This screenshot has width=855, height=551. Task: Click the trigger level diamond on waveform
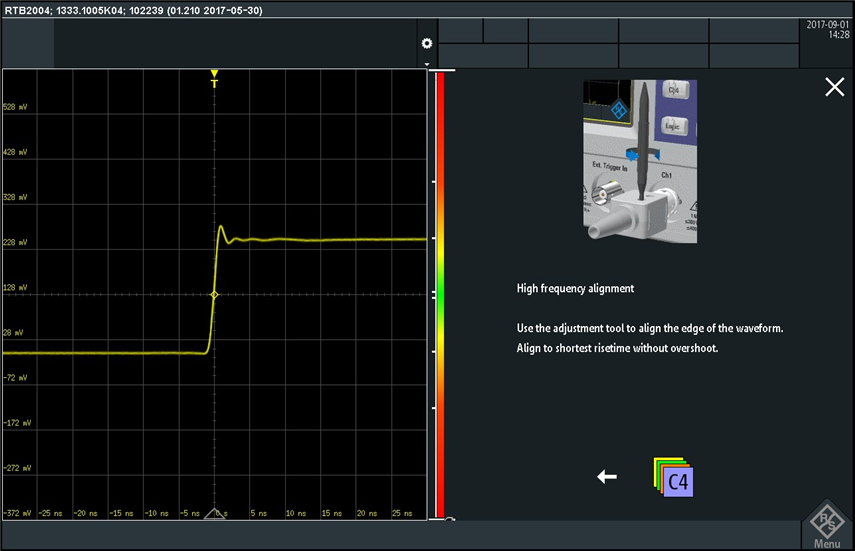point(214,294)
